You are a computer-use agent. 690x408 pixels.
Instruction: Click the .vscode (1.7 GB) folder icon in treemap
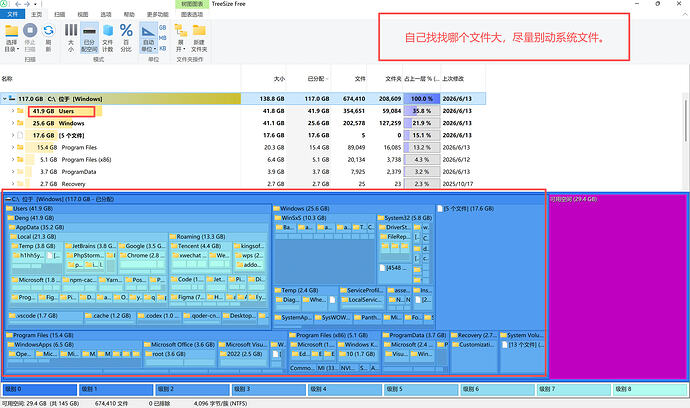click(12, 316)
